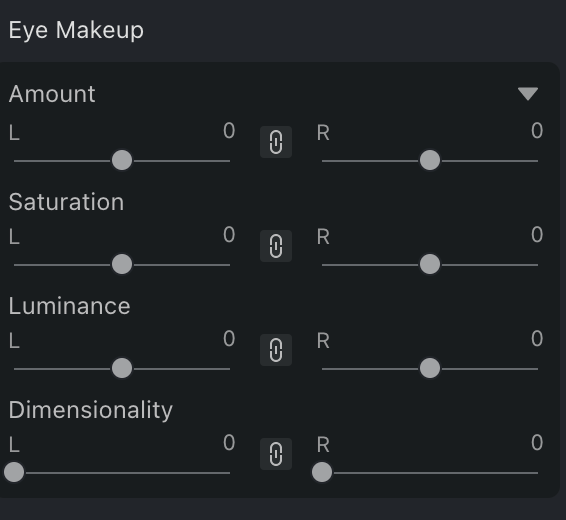Screen dimensions: 566x520
Task: Select the Dimensionality left value field
Action: pyautogui.click(x=229, y=442)
